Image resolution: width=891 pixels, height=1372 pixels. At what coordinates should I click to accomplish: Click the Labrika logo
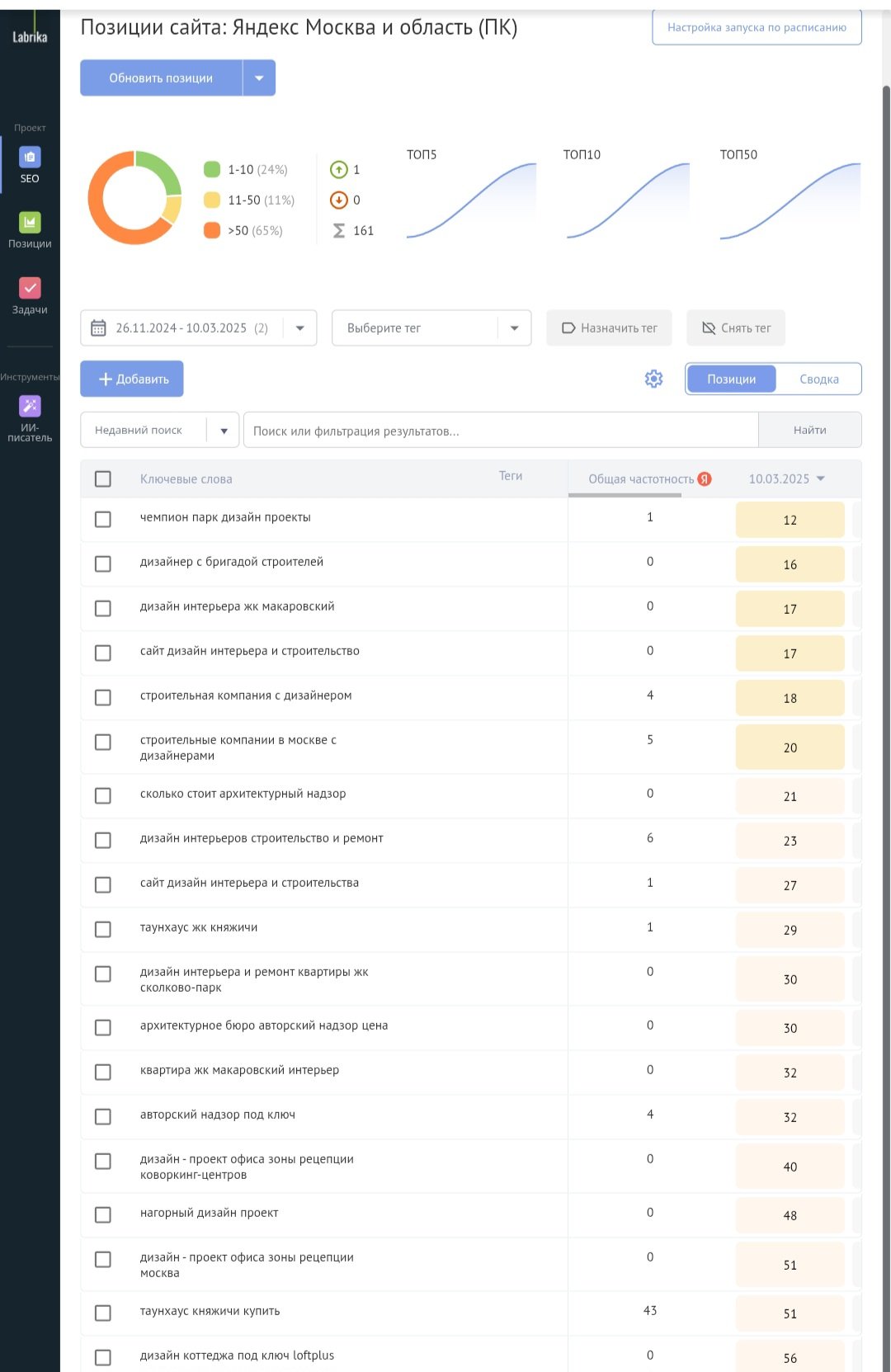30,36
